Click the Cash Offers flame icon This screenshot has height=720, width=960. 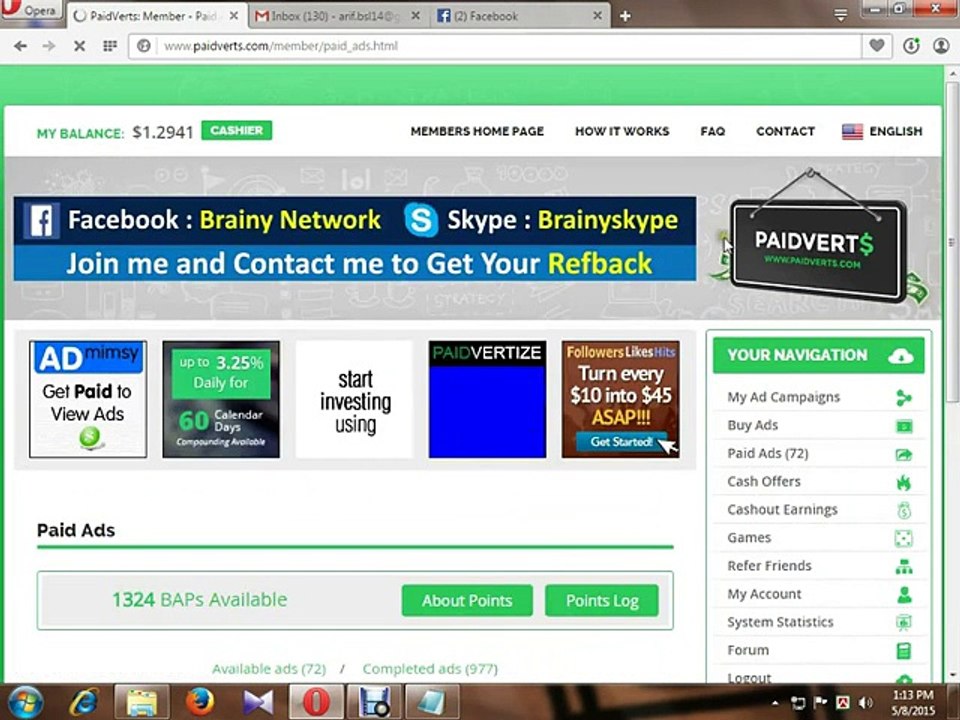click(904, 482)
